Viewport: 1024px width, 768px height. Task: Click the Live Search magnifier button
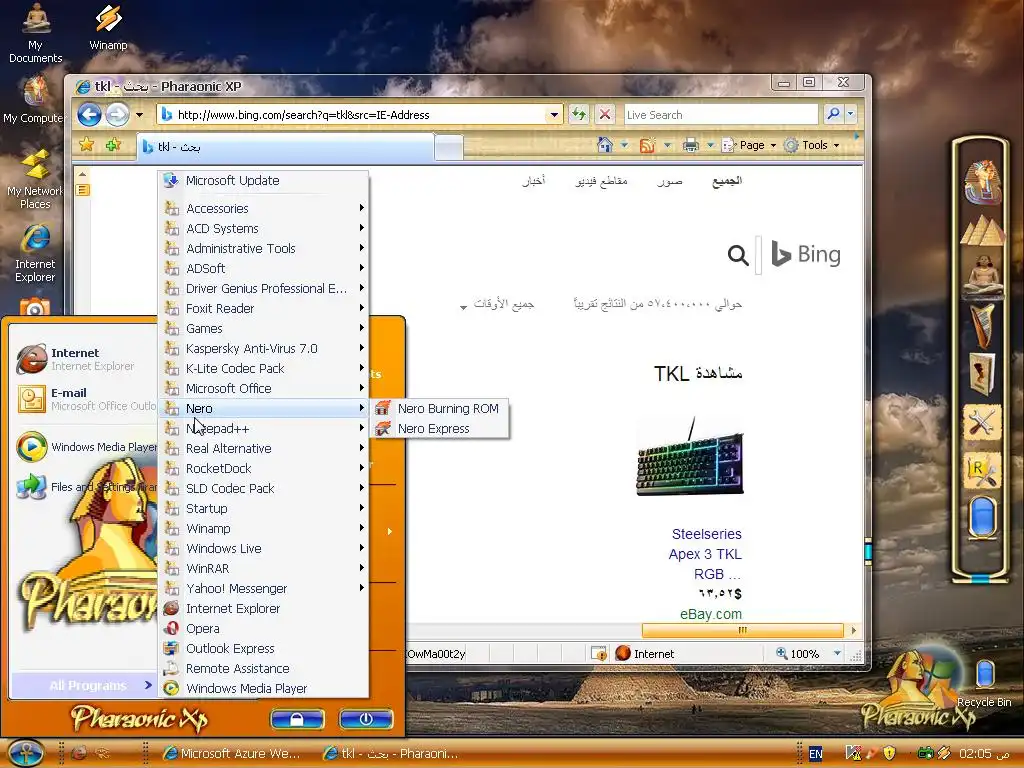pos(833,114)
